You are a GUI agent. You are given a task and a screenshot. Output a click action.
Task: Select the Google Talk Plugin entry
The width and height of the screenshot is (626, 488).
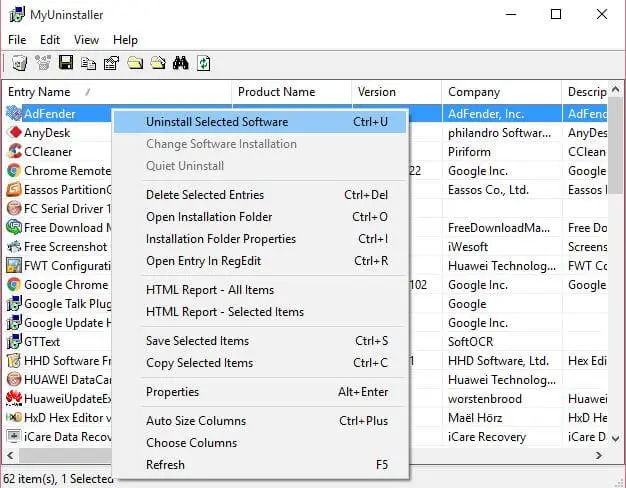(67, 304)
